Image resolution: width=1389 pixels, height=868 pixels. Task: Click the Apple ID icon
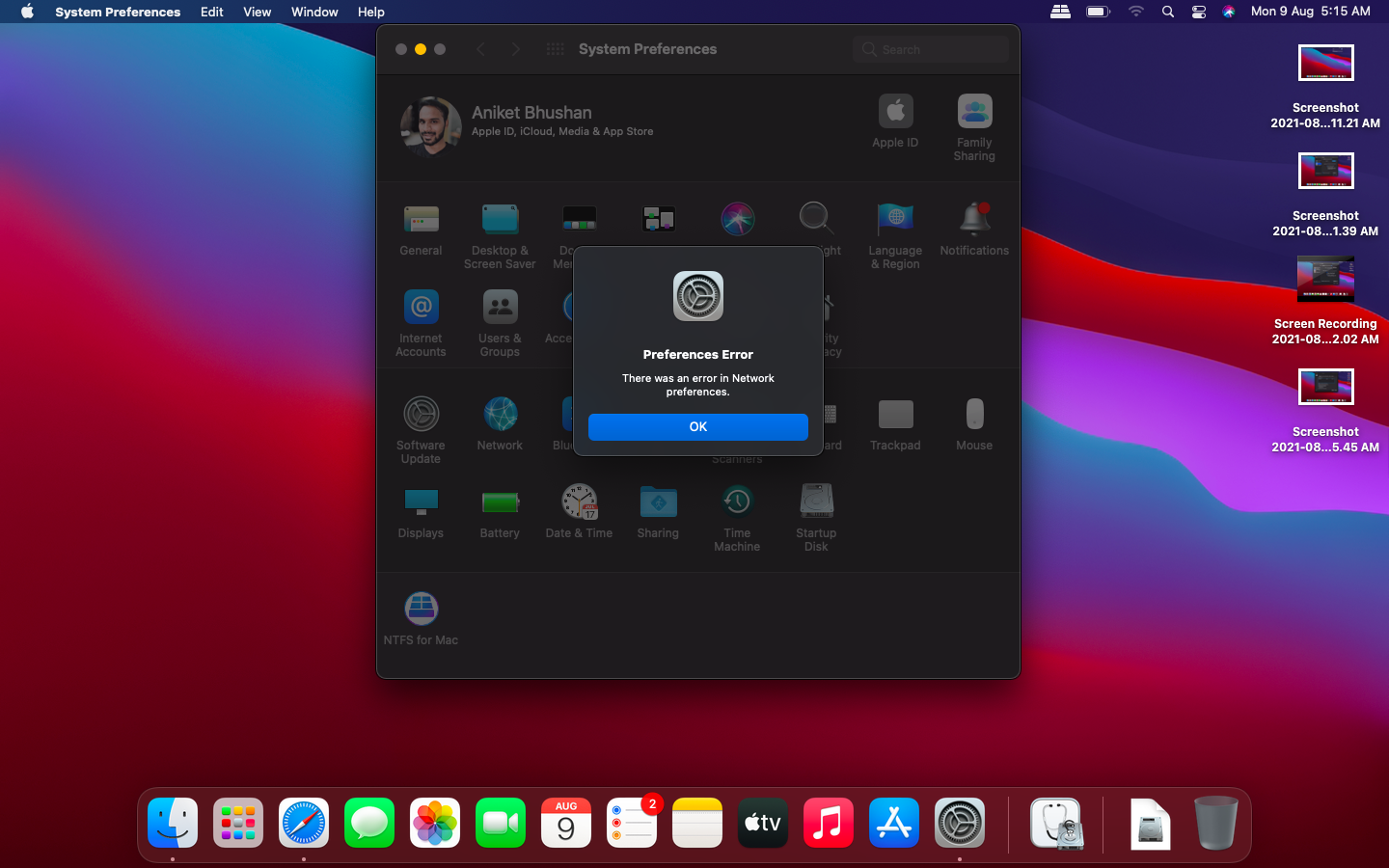click(895, 113)
